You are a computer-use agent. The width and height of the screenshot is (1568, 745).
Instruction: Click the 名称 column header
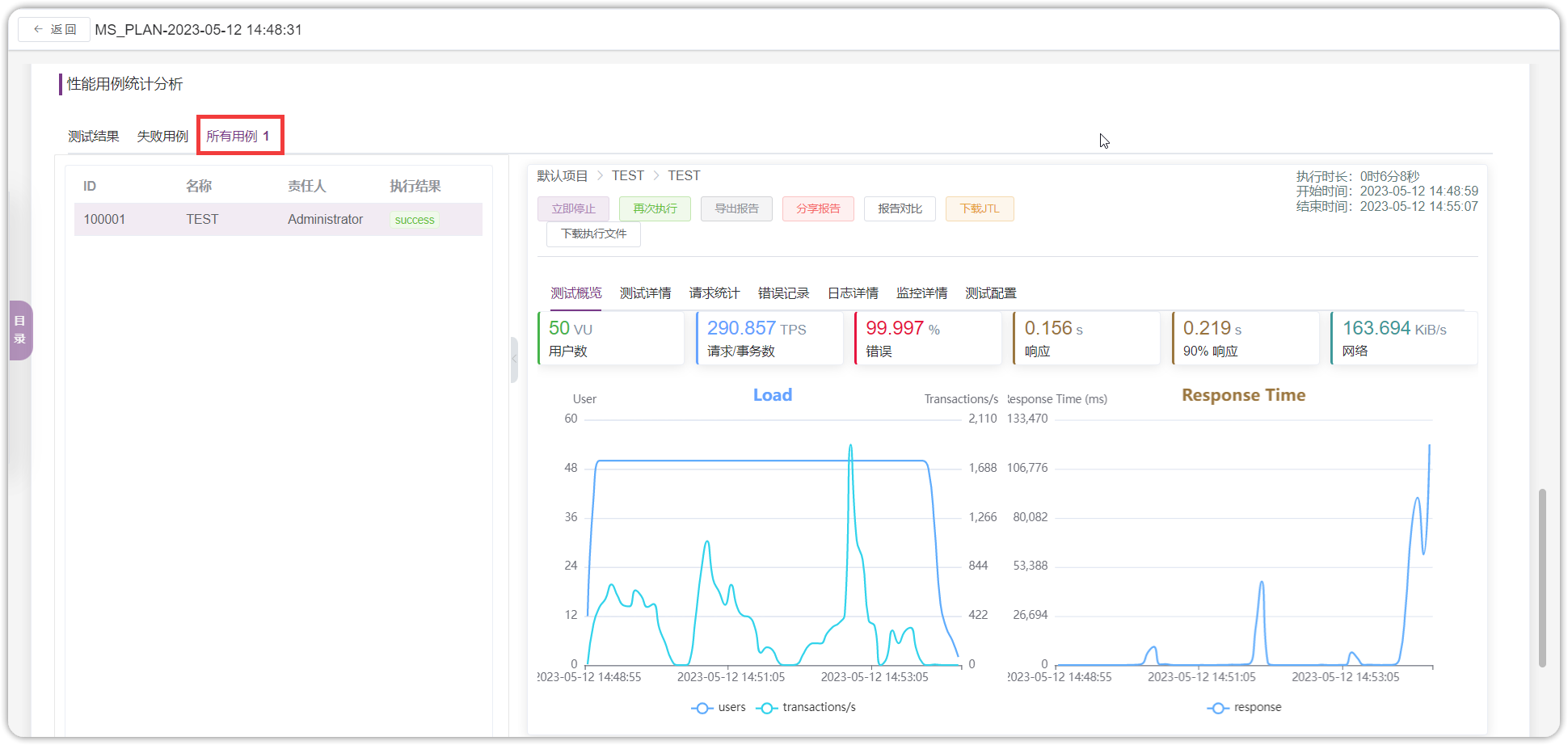coord(198,186)
